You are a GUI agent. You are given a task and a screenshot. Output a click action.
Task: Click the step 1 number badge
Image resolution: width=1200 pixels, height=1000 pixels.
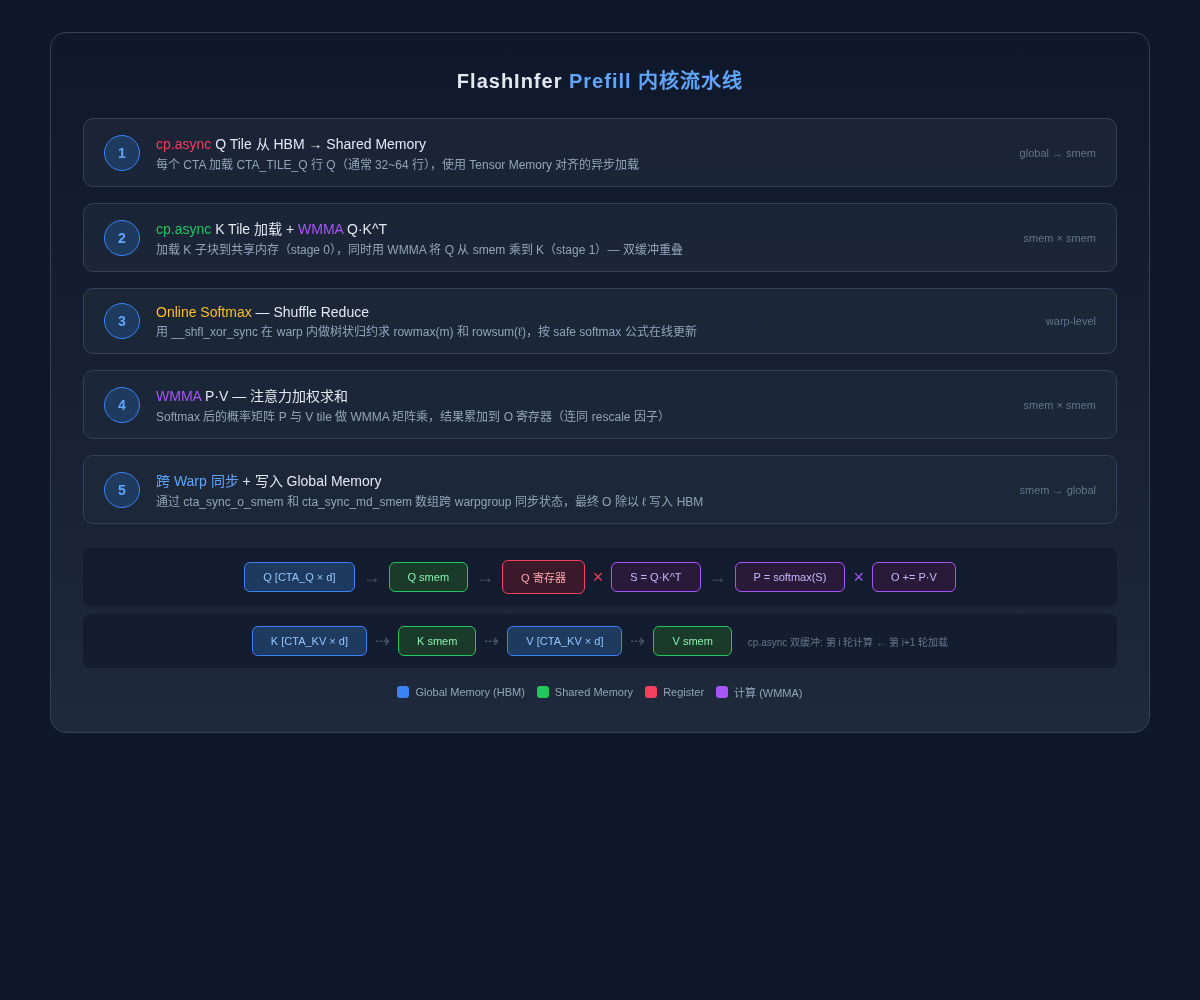point(122,153)
